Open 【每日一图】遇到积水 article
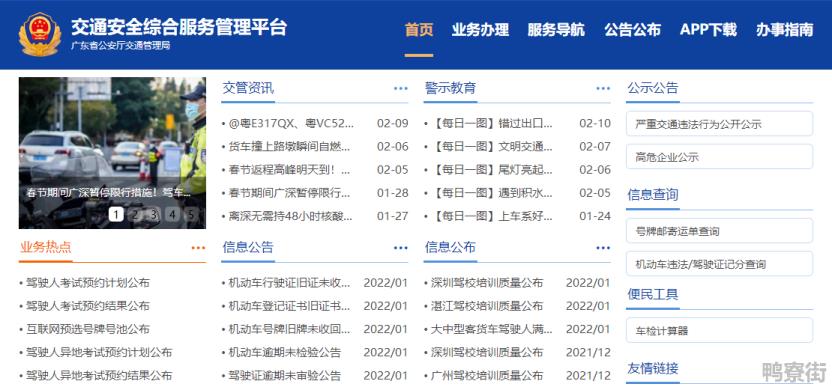Screen dimensions: 832x387 (491, 193)
